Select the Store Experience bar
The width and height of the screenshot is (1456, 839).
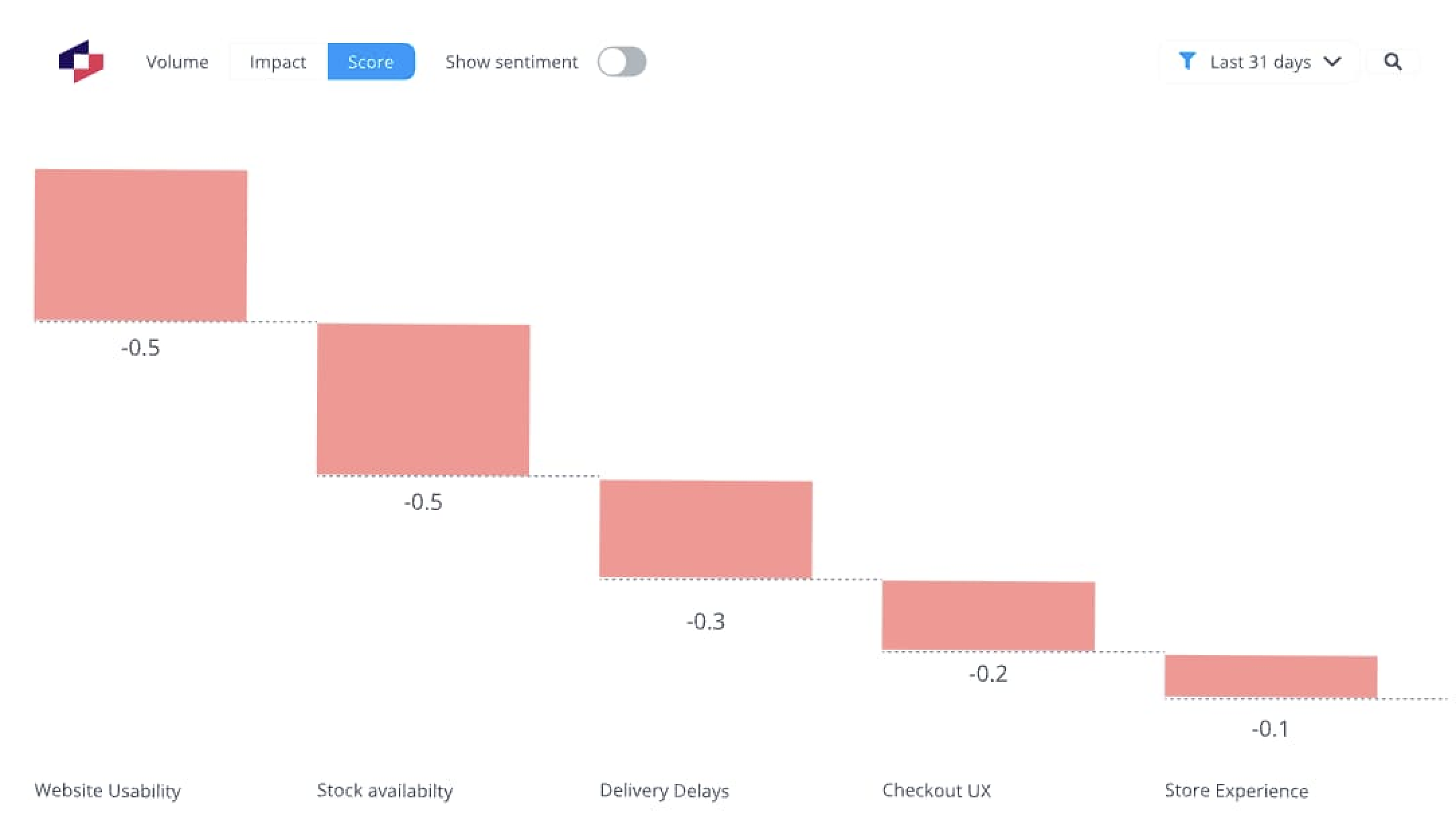(1269, 677)
